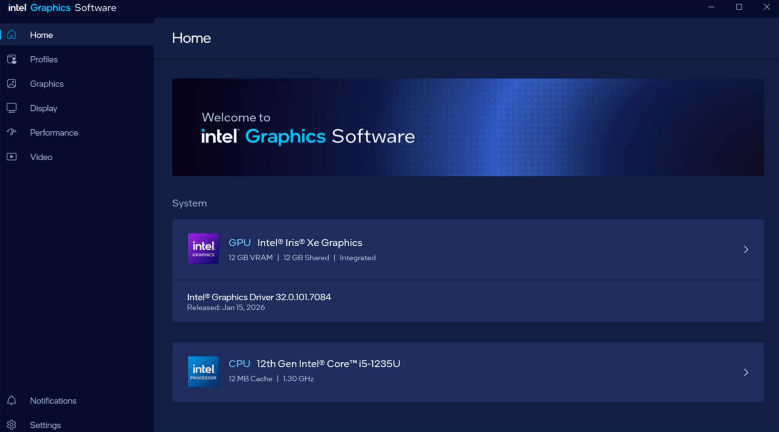Click the Performance gauge icon

click(x=12, y=132)
